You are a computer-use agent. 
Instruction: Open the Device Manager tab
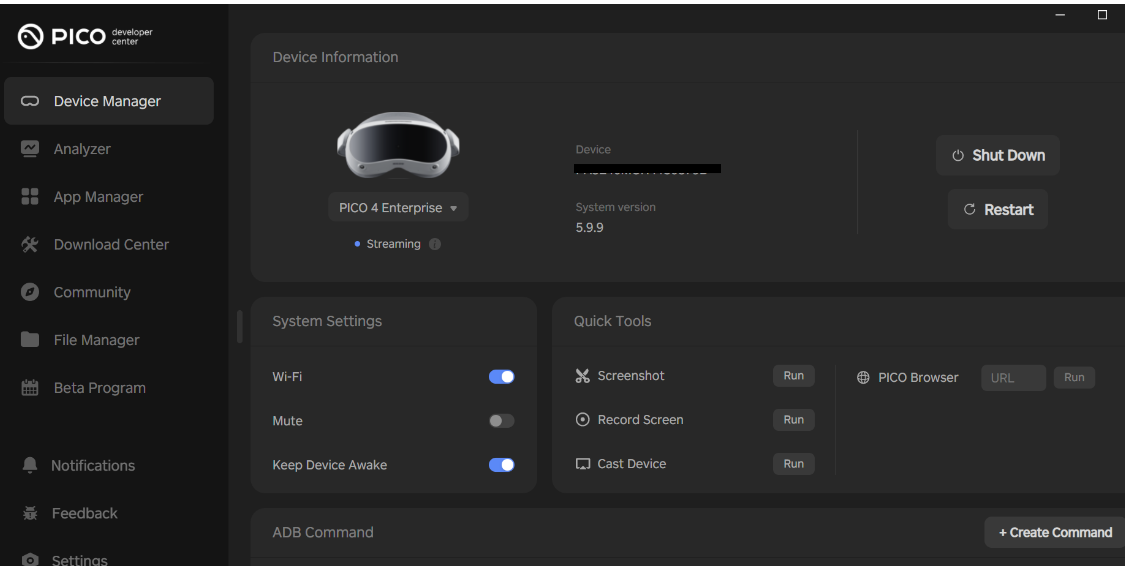(x=108, y=101)
